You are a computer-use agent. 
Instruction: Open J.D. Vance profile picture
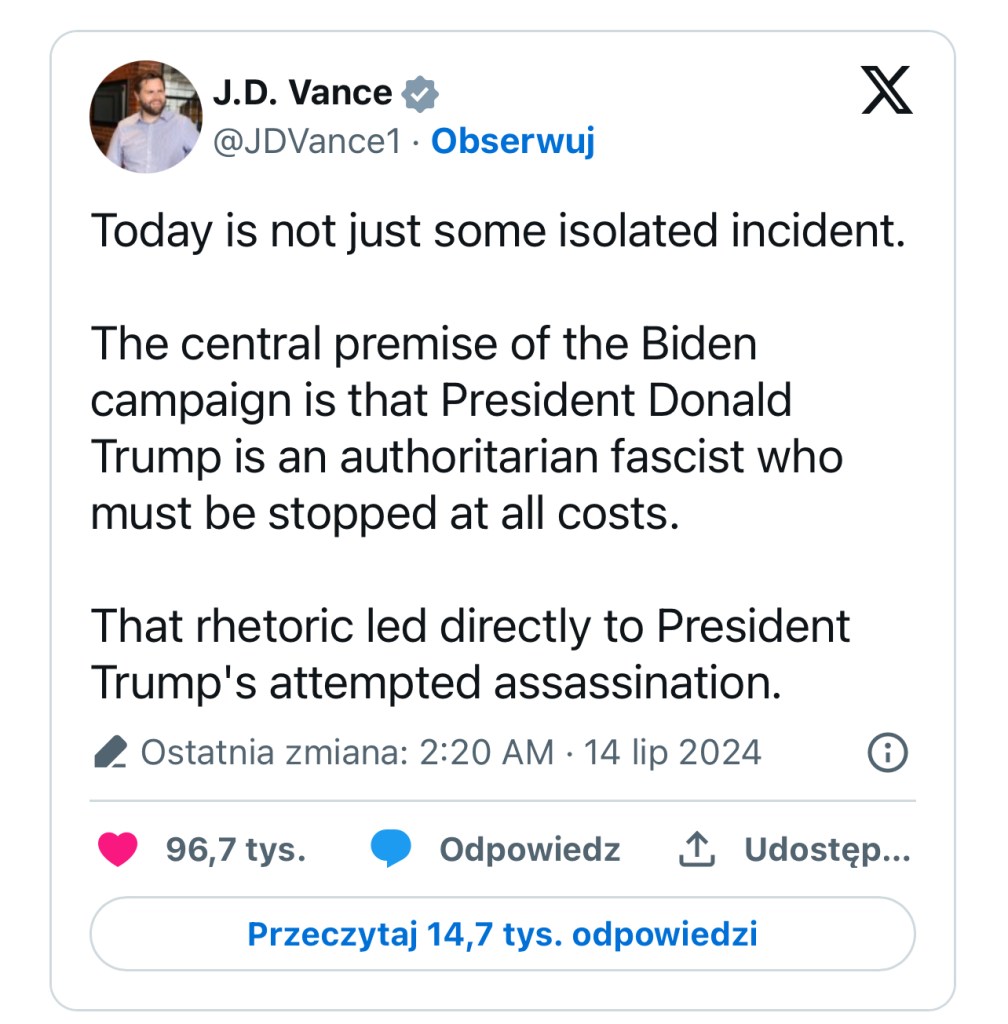pyautogui.click(x=145, y=116)
